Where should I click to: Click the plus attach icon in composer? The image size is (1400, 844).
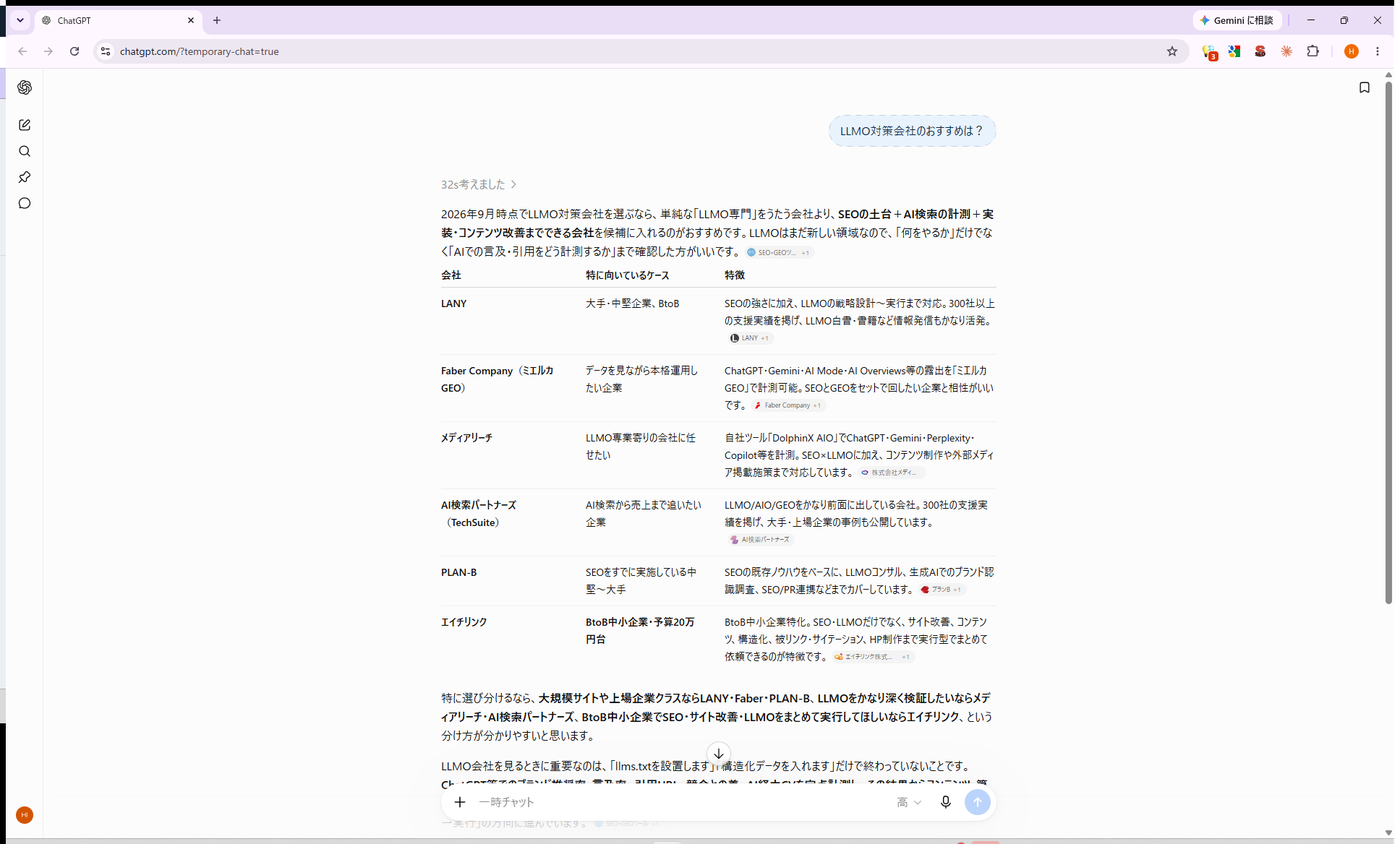[x=460, y=802]
